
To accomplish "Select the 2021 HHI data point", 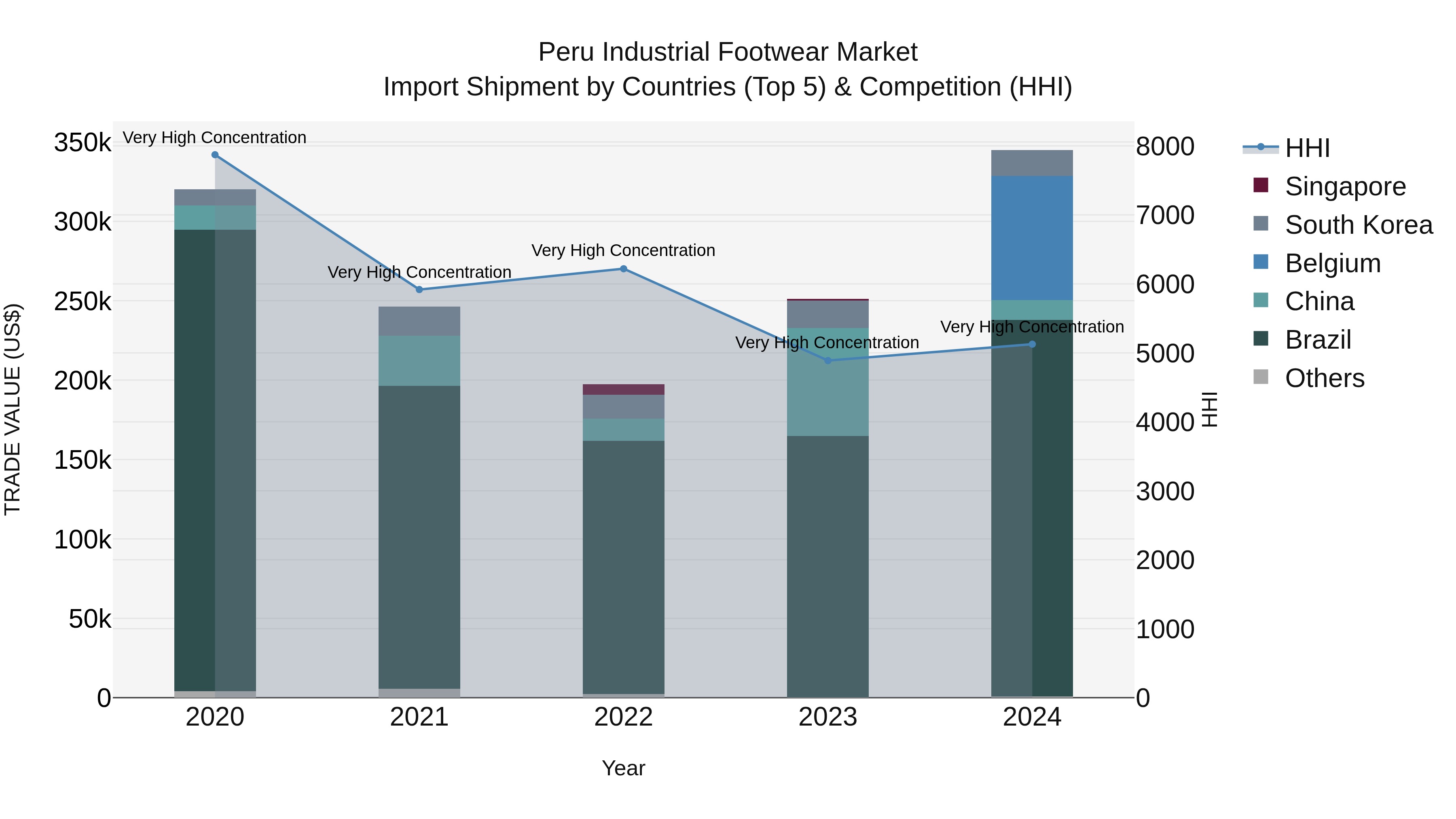I will click(419, 290).
